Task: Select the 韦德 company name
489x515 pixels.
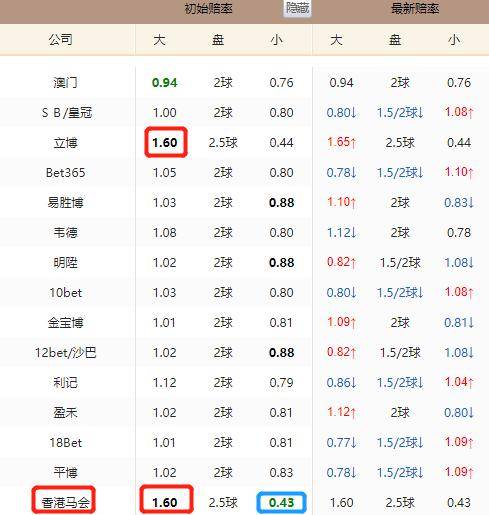Action: click(65, 232)
